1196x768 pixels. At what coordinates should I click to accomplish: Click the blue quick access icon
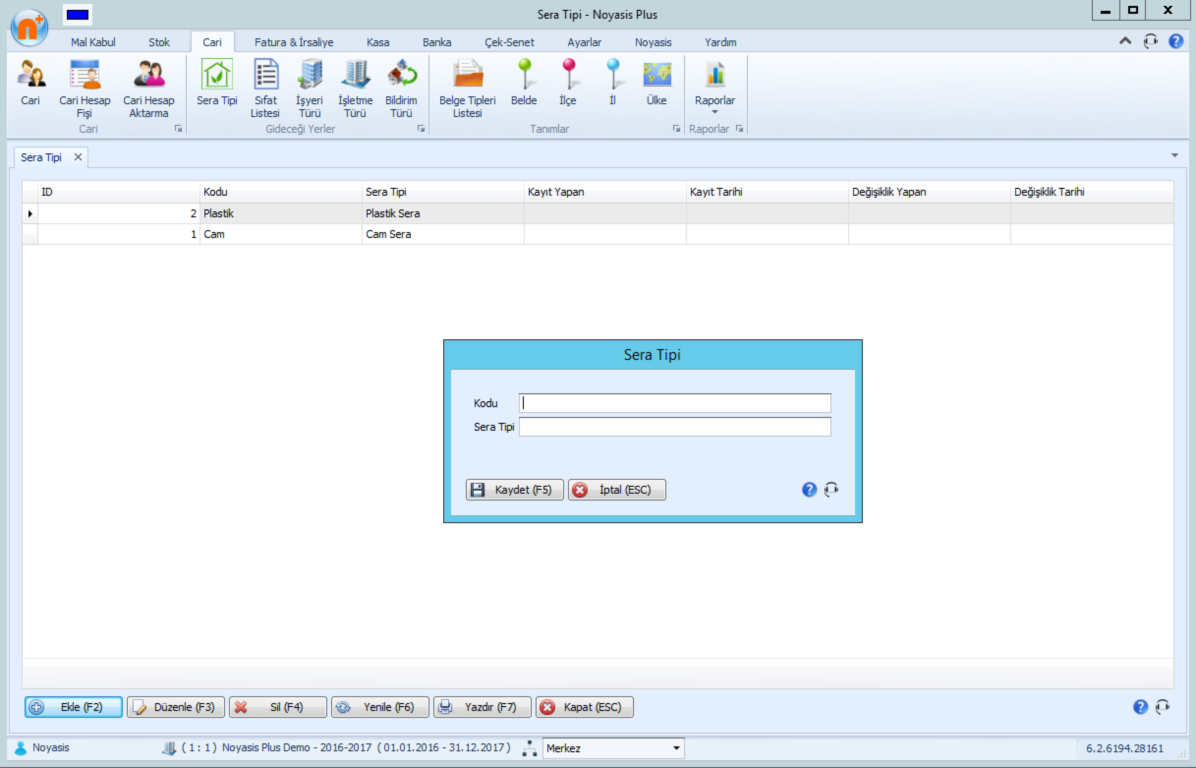77,14
